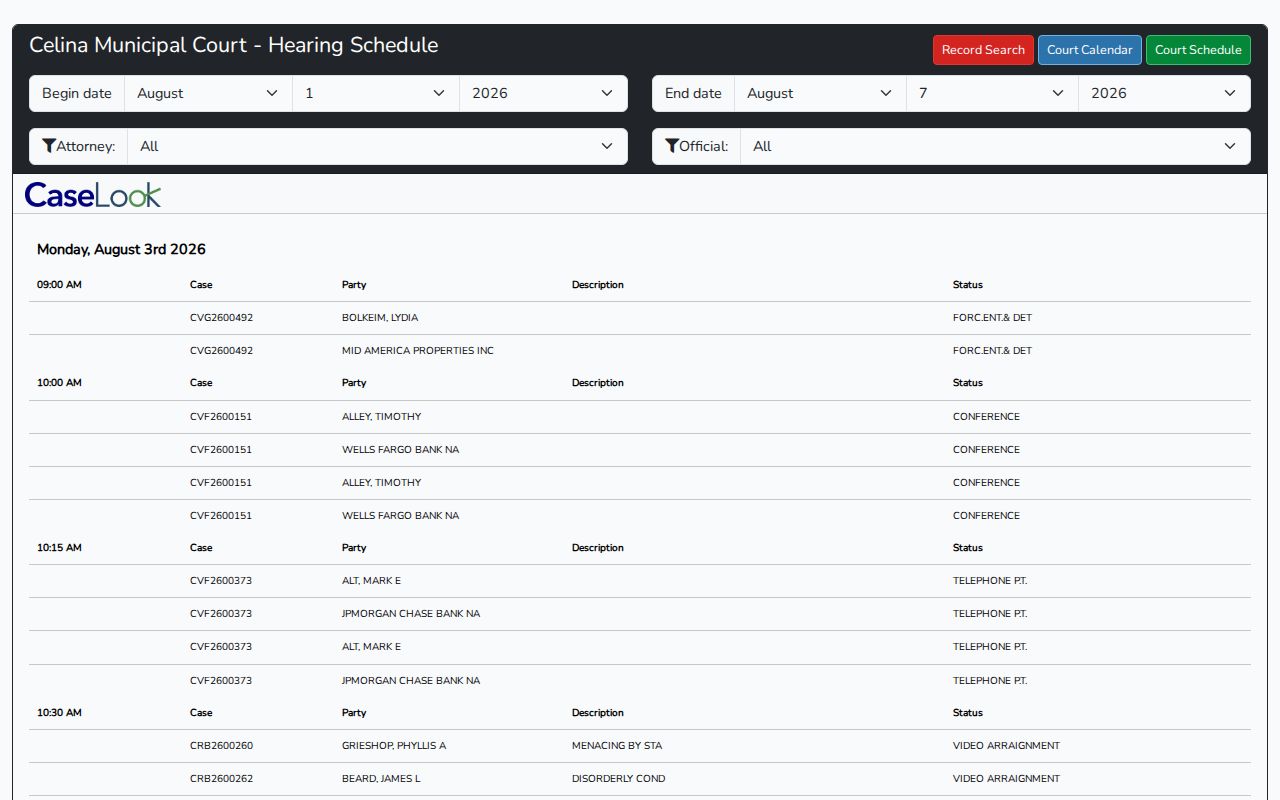Click the 09:00 AM time label

[x=59, y=285]
